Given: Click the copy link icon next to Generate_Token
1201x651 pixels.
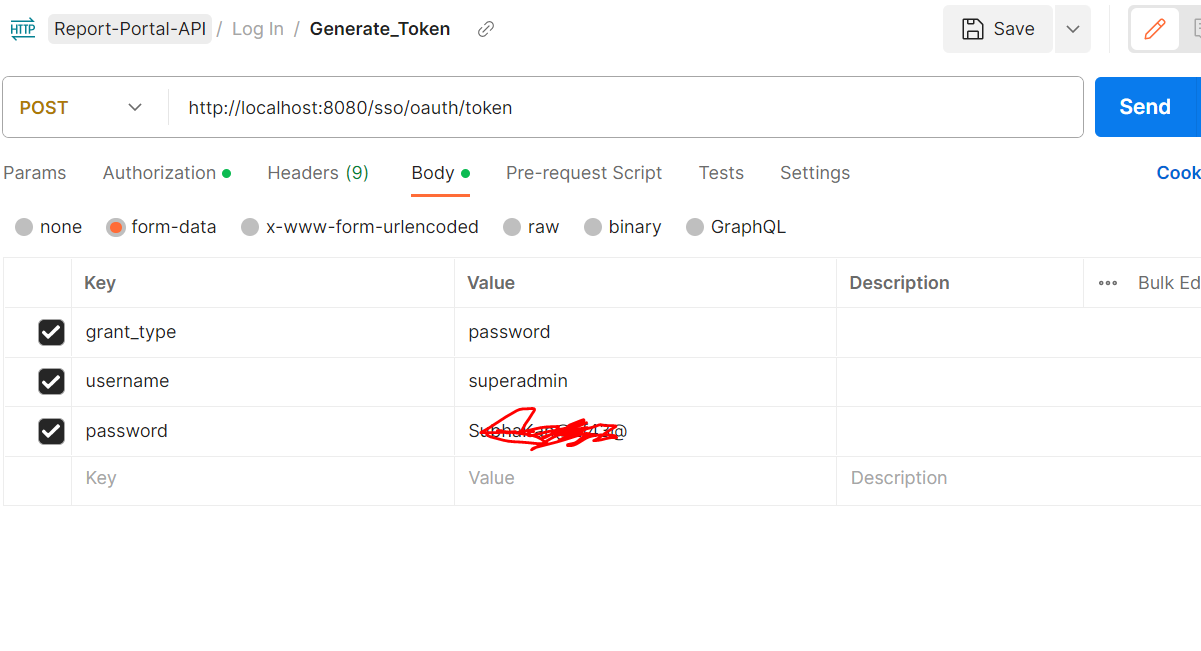Looking at the screenshot, I should pyautogui.click(x=485, y=29).
